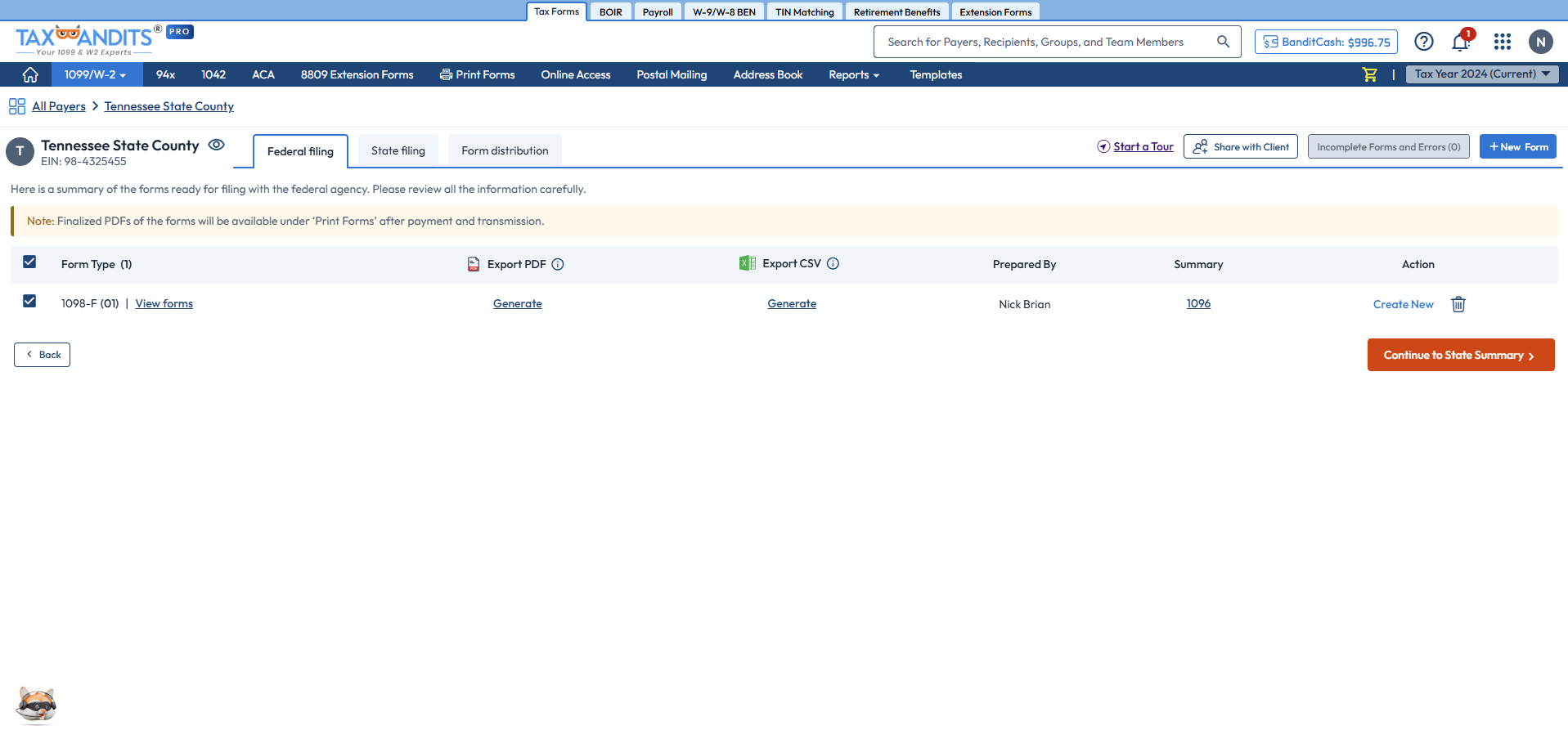The height and width of the screenshot is (739, 1568).
Task: Switch to State filing tab
Action: (x=398, y=150)
